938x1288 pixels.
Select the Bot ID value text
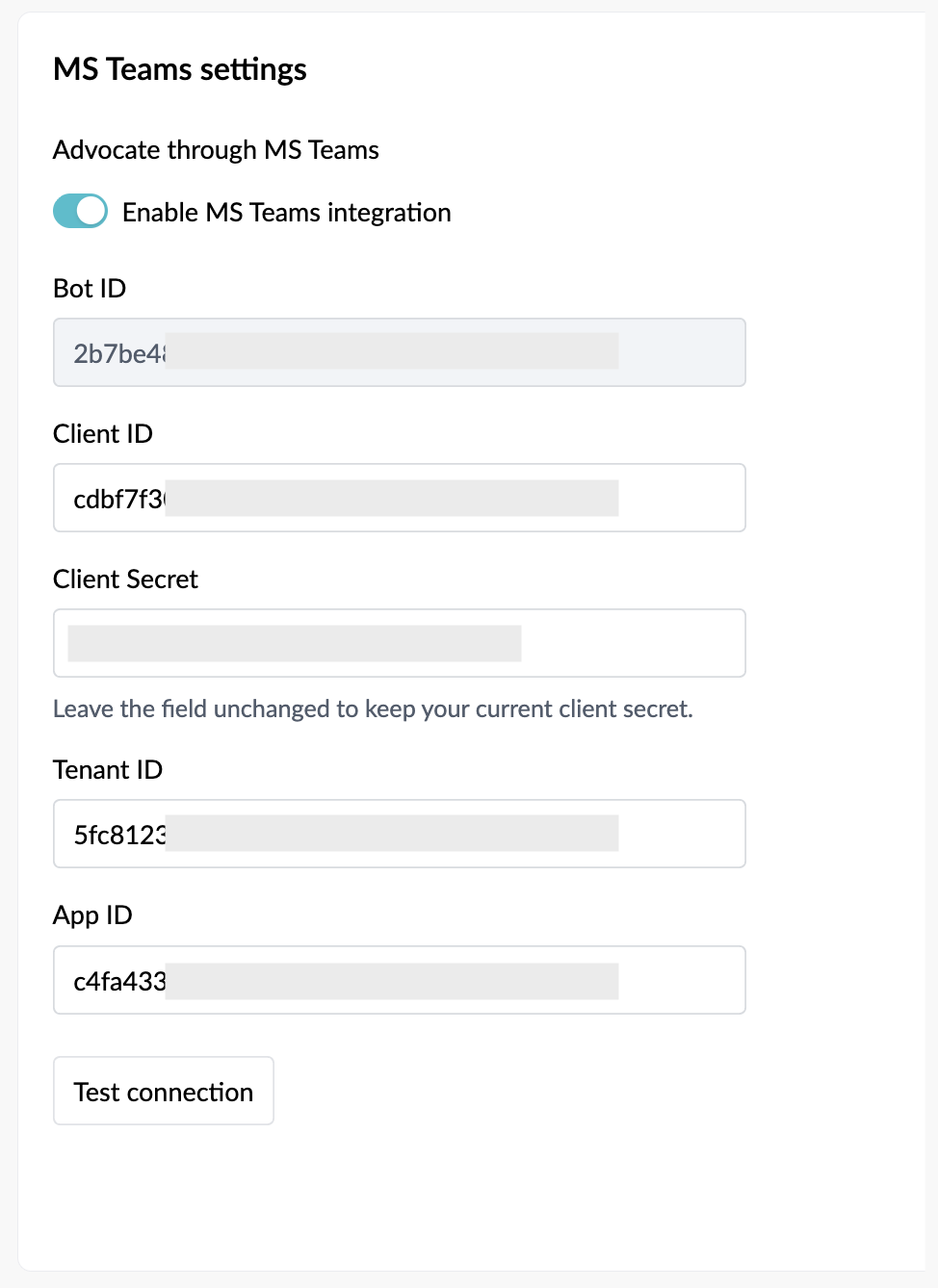click(x=120, y=352)
